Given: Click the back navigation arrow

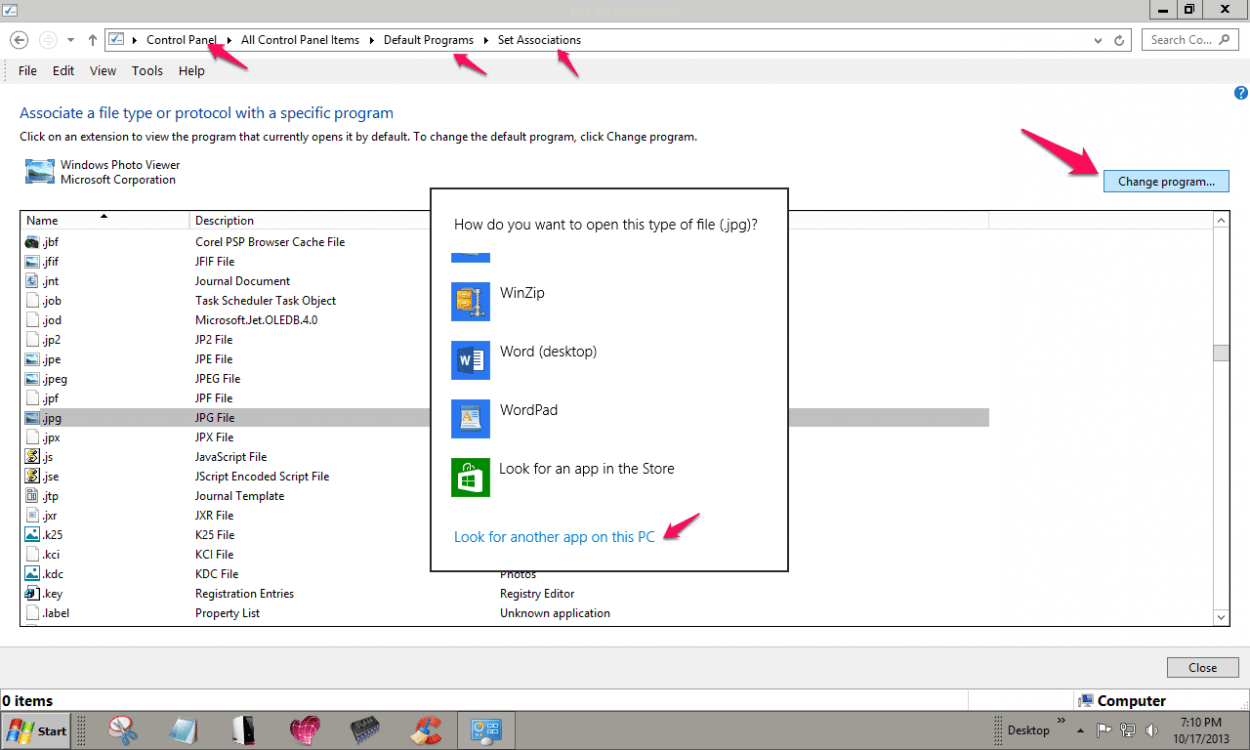Looking at the screenshot, I should click(19, 39).
